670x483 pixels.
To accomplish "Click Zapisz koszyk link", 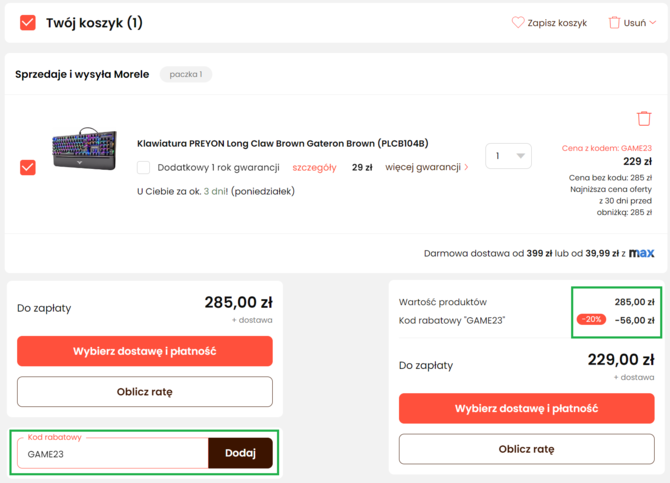I will tap(557, 23).
